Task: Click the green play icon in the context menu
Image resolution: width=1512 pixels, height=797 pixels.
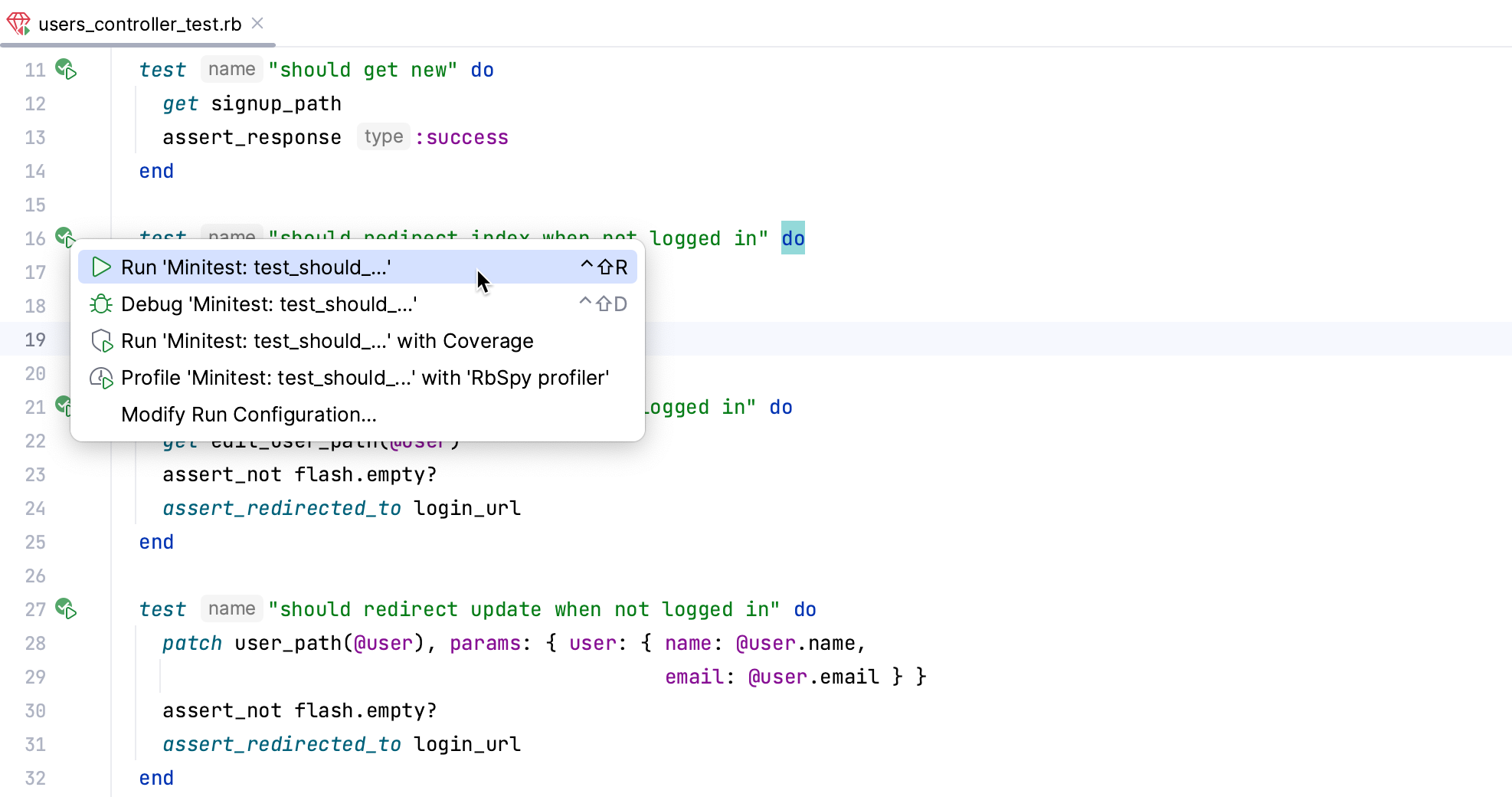Action: 100,267
